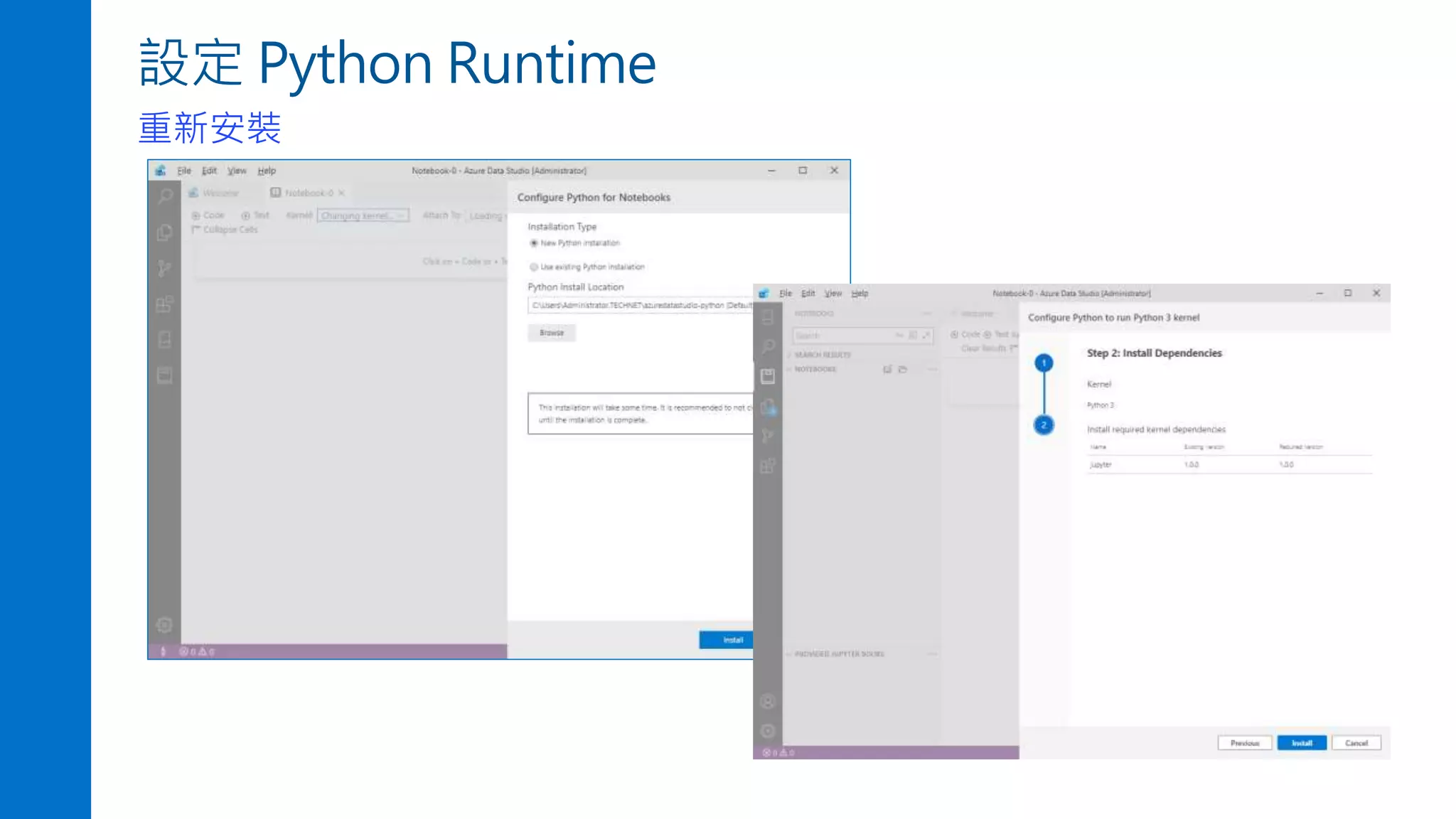The height and width of the screenshot is (819, 1456).
Task: Open File menu in right window
Action: (x=786, y=293)
